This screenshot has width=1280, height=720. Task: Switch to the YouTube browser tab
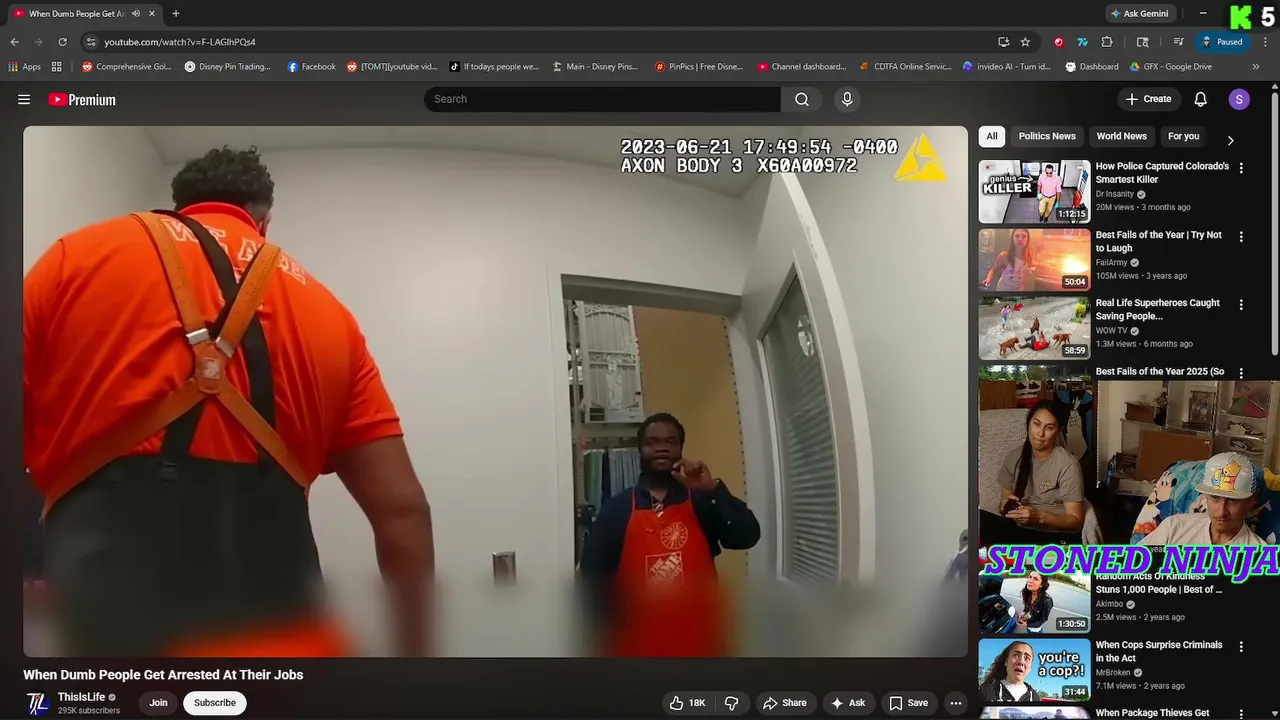(84, 14)
